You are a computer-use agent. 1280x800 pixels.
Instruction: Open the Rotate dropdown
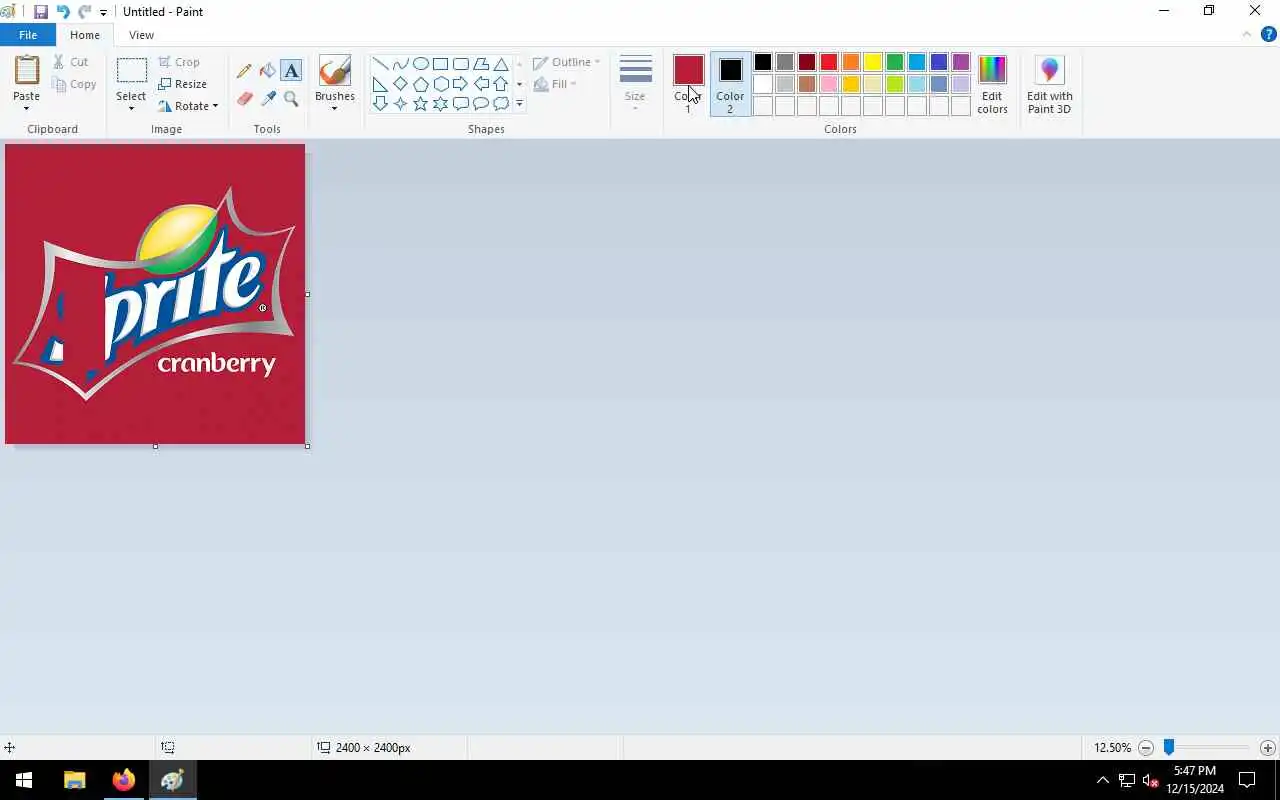point(188,106)
